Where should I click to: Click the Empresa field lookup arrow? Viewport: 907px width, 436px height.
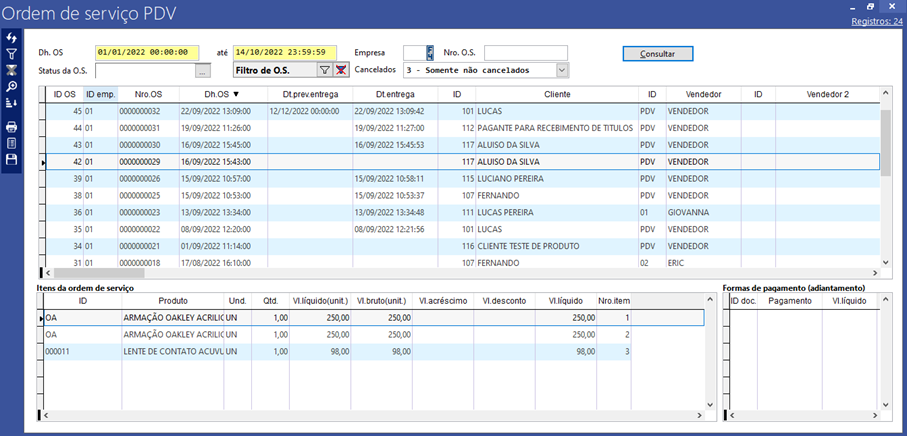[430, 53]
